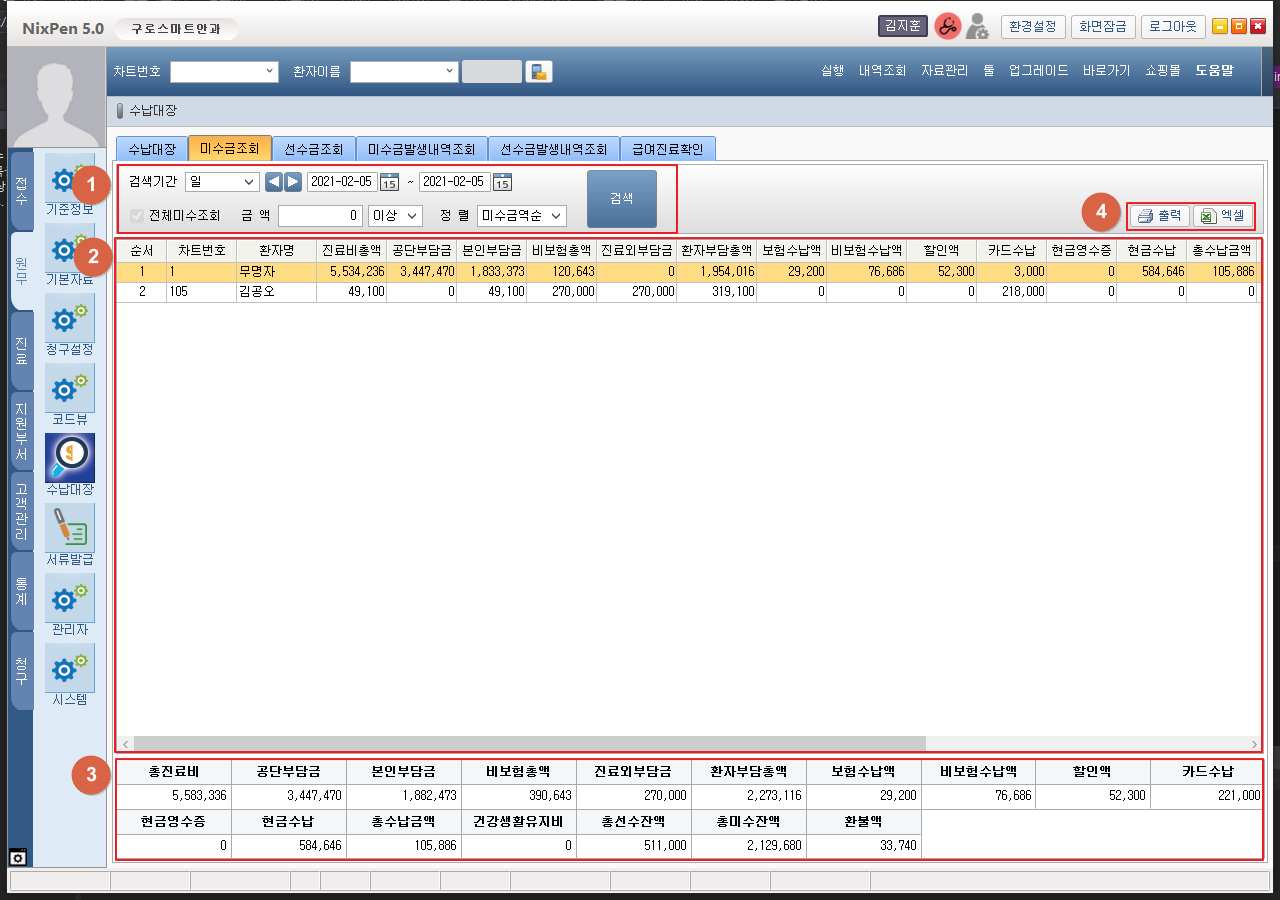Screen dimensions: 1280x900
Task: Switch to the 선수금조회 tab
Action: 313,149
